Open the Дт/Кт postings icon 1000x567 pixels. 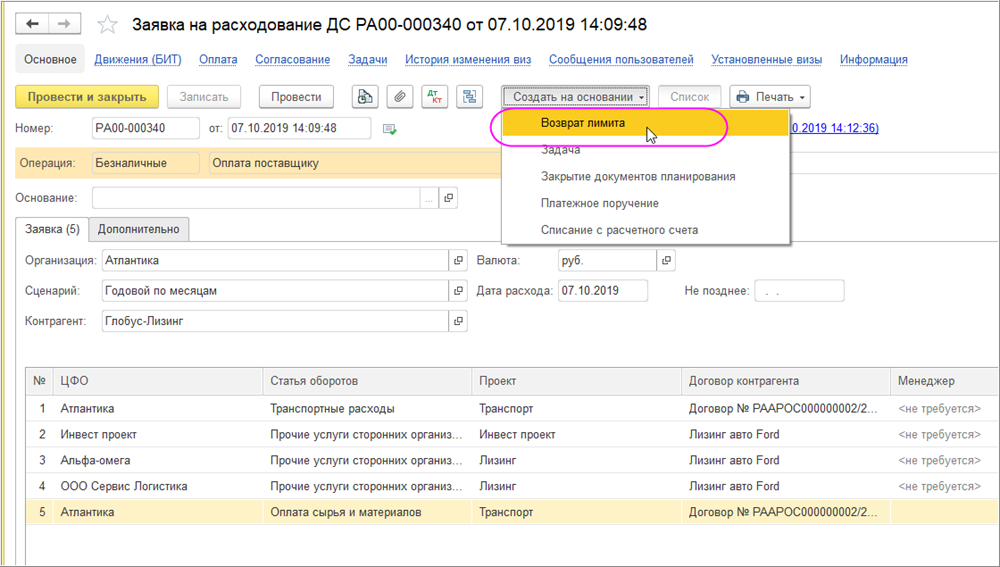point(434,97)
